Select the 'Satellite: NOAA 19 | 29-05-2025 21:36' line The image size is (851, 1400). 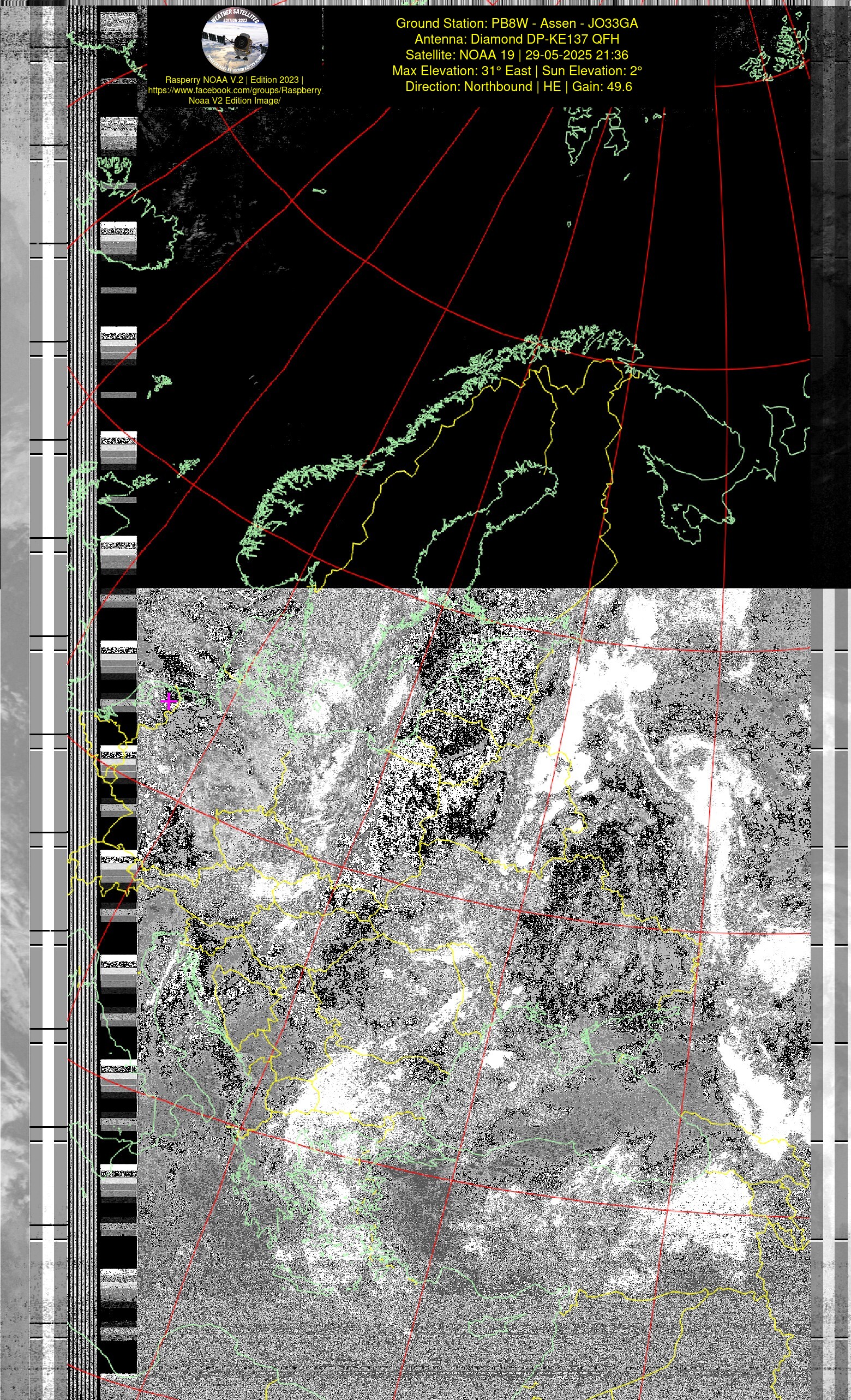[517, 55]
